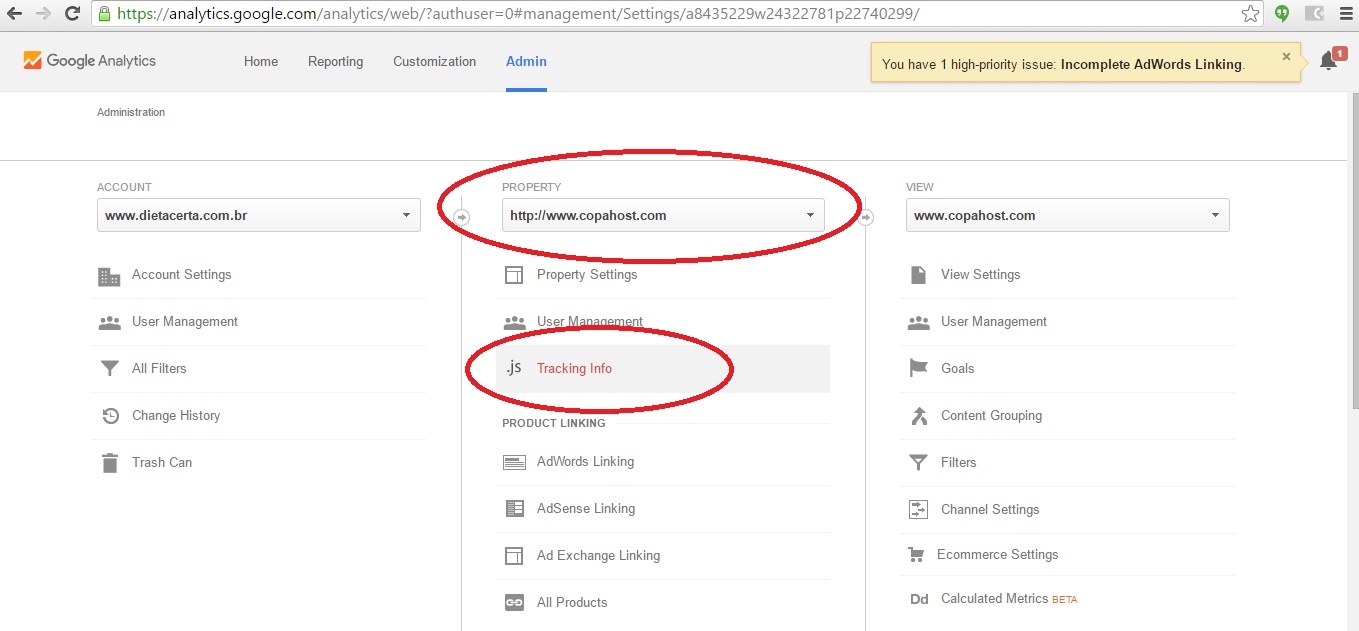Open Channel Settings

pyautogui.click(x=990, y=509)
